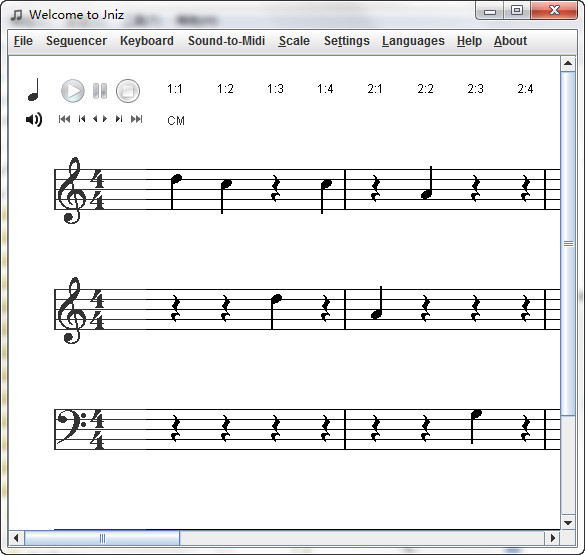Expand the Scale menu
The image size is (585, 555).
(294, 41)
